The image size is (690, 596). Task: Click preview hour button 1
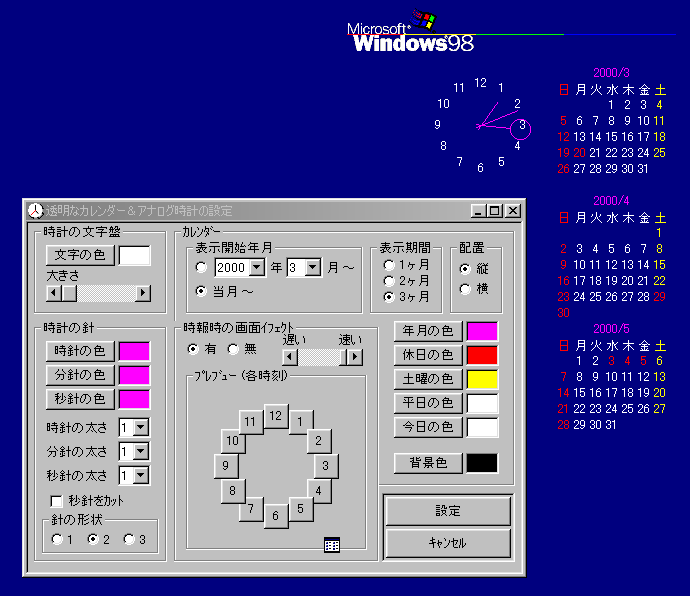click(301, 422)
